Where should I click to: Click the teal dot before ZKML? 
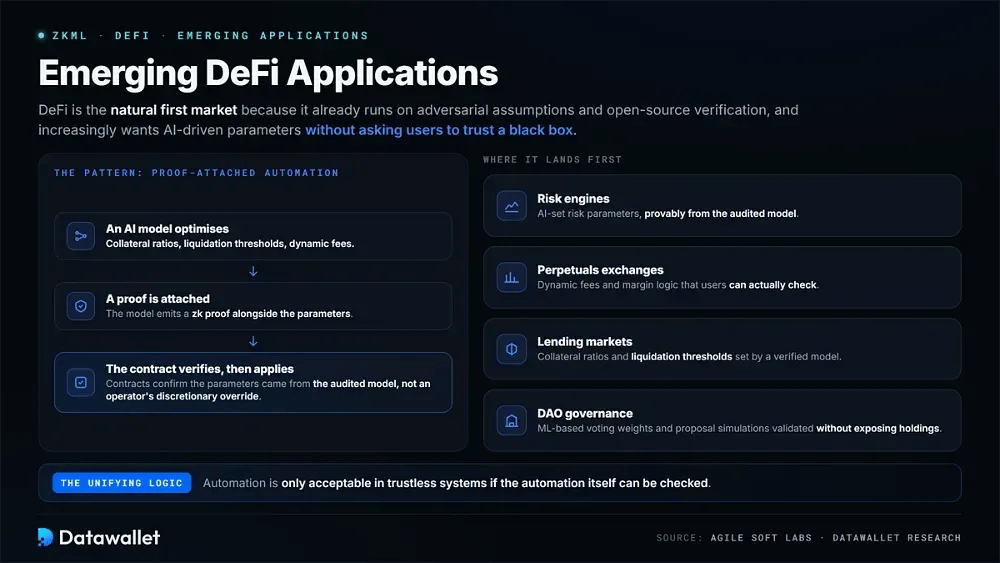tap(41, 36)
